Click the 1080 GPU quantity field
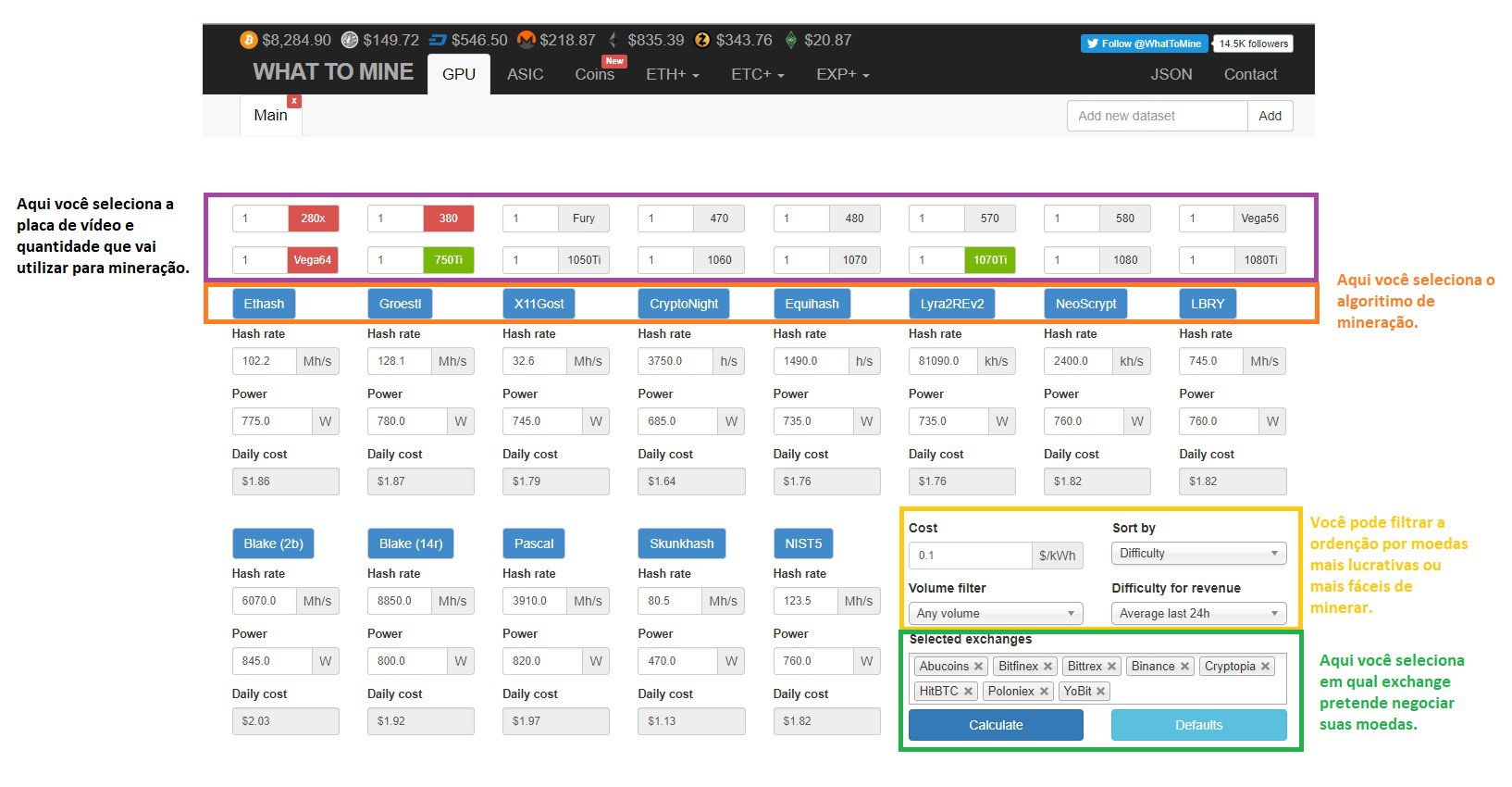The image size is (1512, 787). [1072, 260]
